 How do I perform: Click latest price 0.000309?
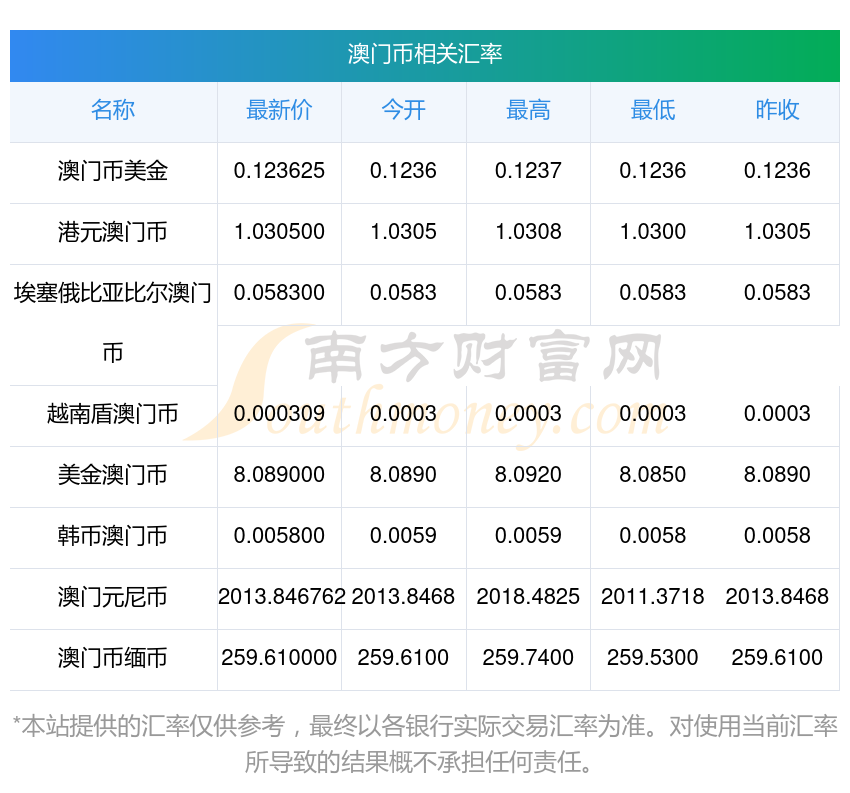(279, 414)
